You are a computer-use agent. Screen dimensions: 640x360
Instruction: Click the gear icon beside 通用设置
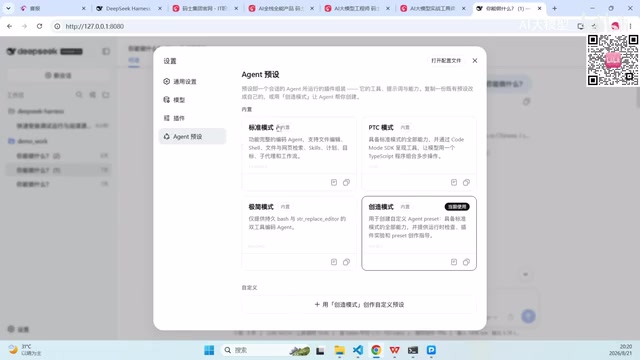point(167,81)
